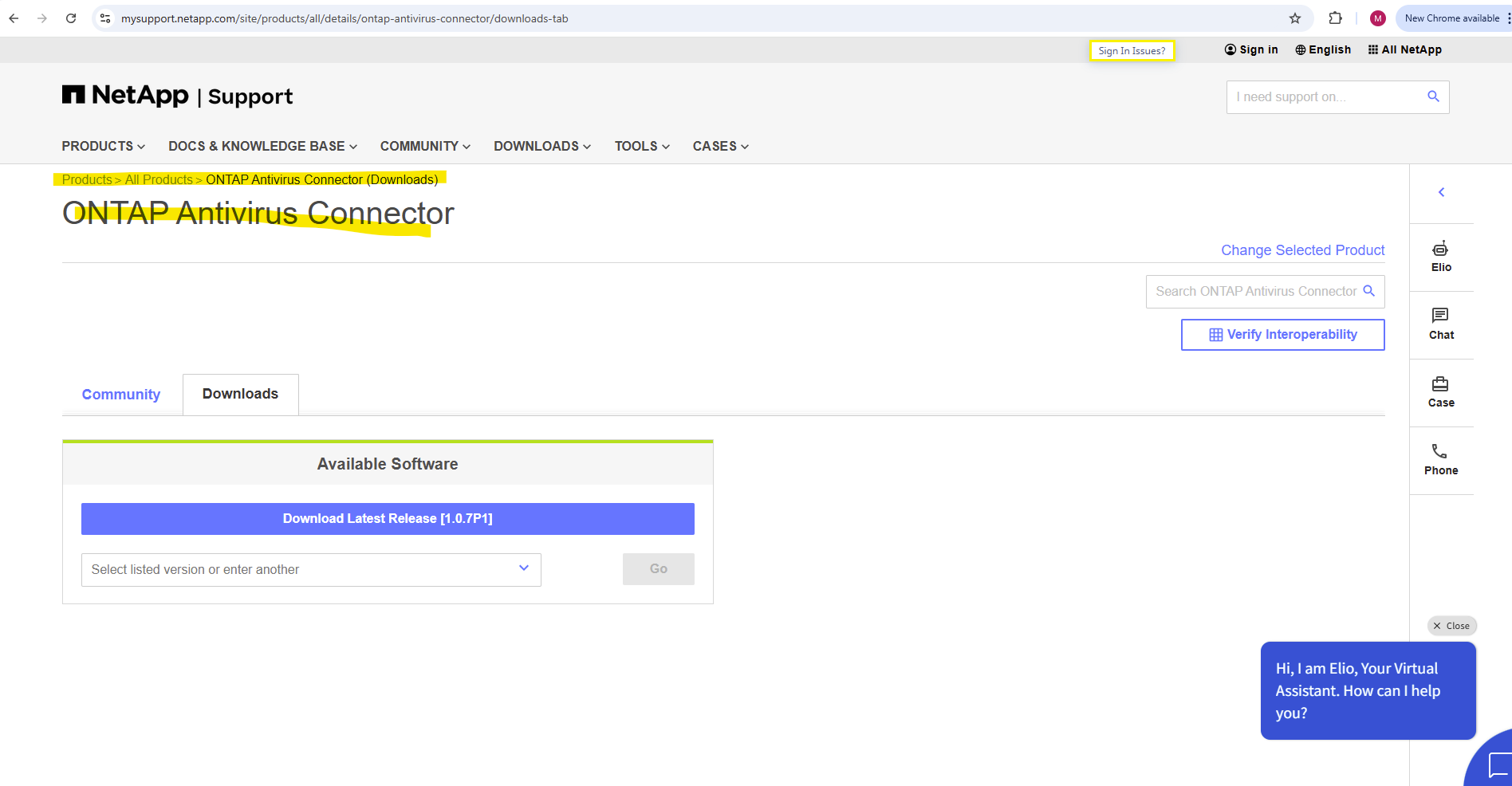Open the Phone support icon
This screenshot has width=1512, height=786.
[1441, 460]
